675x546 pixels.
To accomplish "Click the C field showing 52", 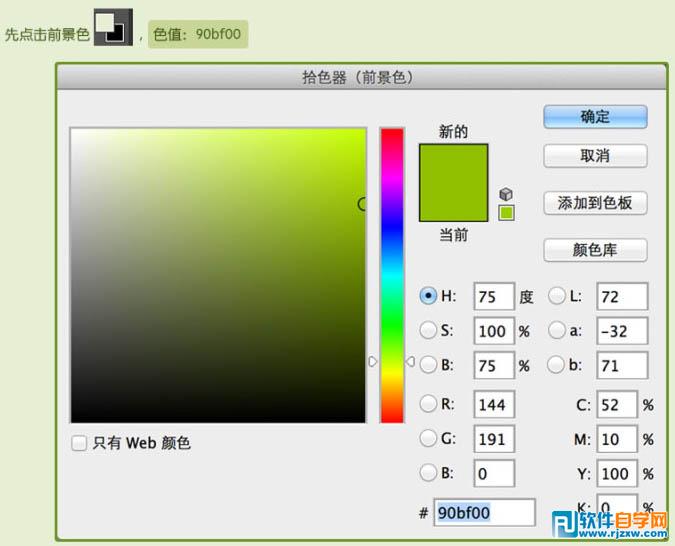I will click(617, 404).
